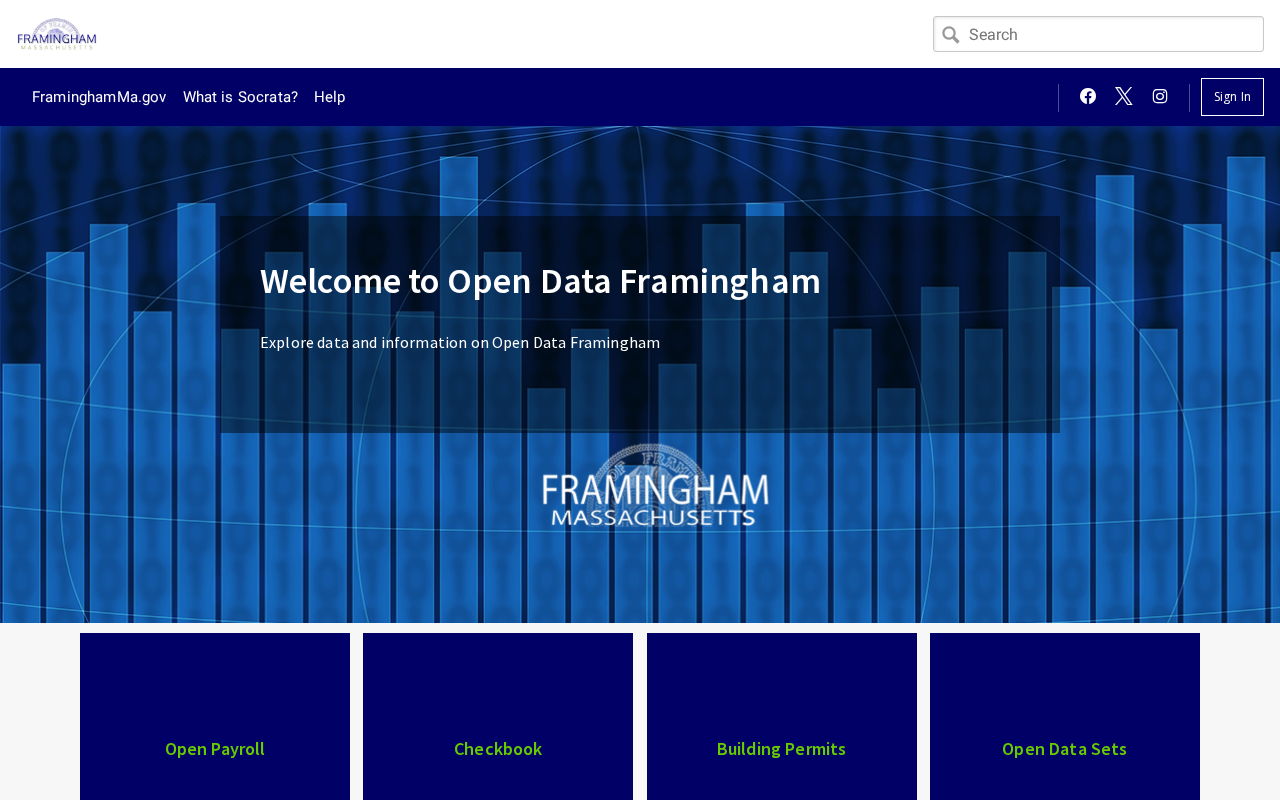Open the X (Twitter) icon

(x=1124, y=96)
